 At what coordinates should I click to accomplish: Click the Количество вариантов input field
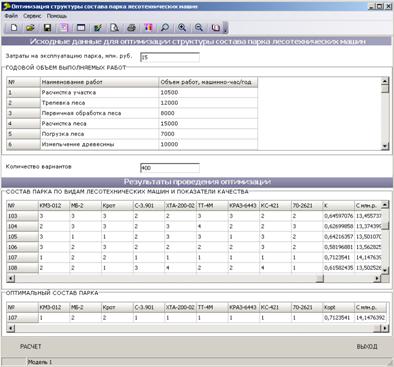tap(170, 168)
